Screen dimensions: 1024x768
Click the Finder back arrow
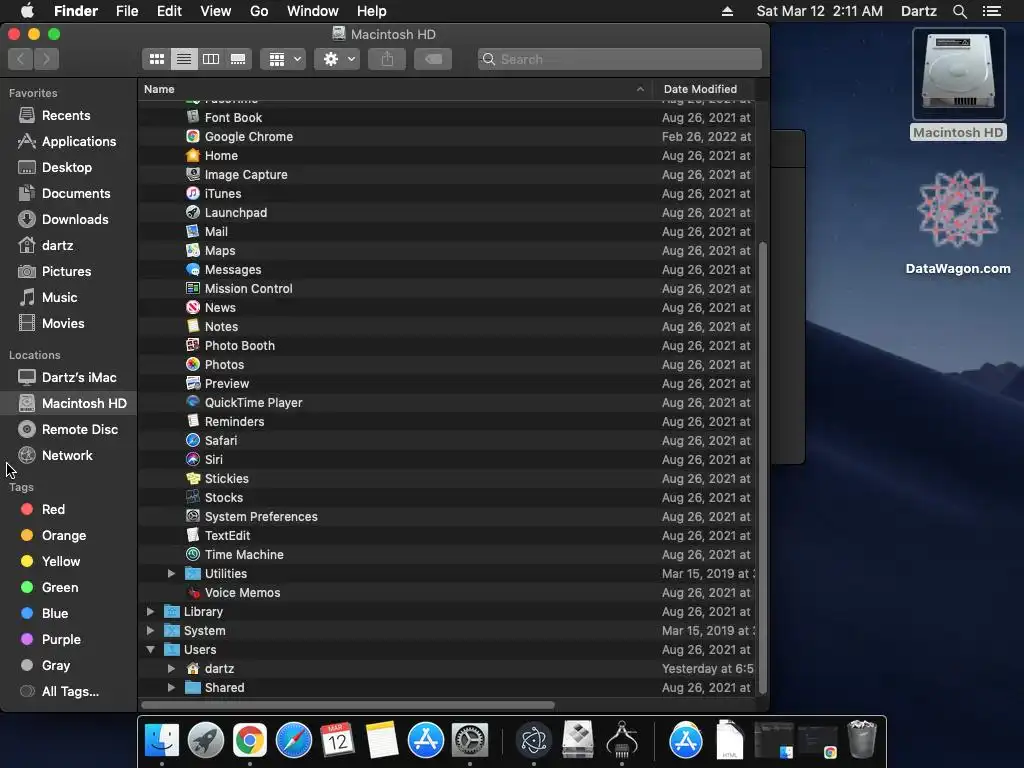[x=21, y=59]
